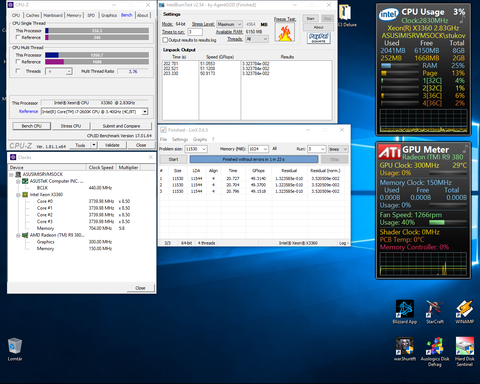Viewport: 480px width, 384px height.
Task: Open the LinX Run count dropdown
Action: coord(316,149)
